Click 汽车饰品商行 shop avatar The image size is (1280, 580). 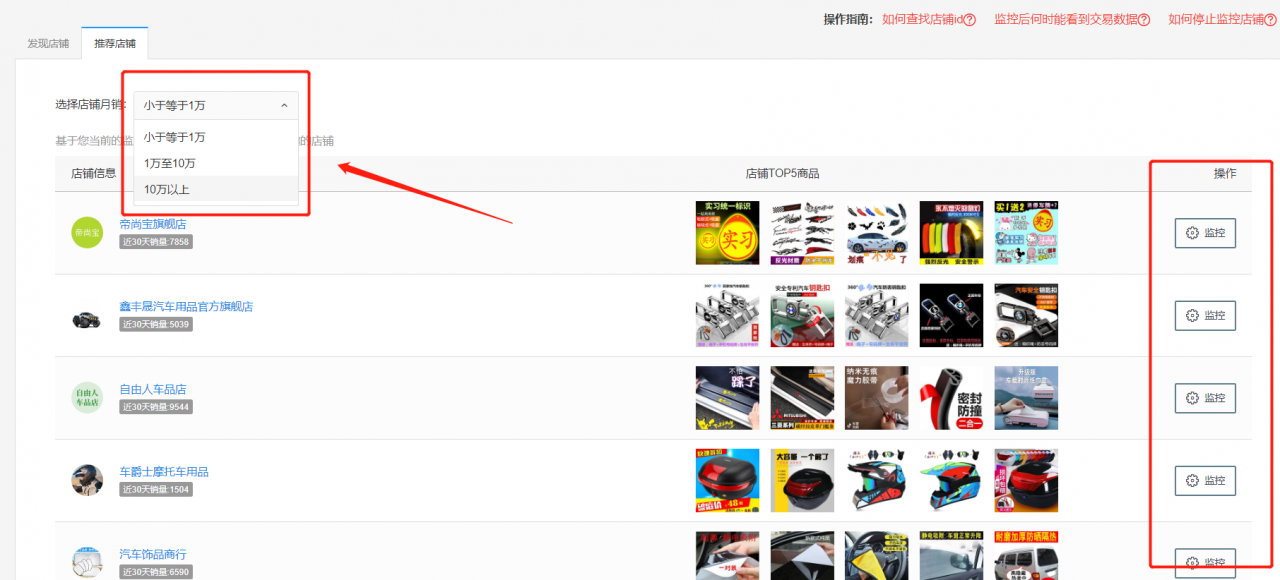[87, 562]
